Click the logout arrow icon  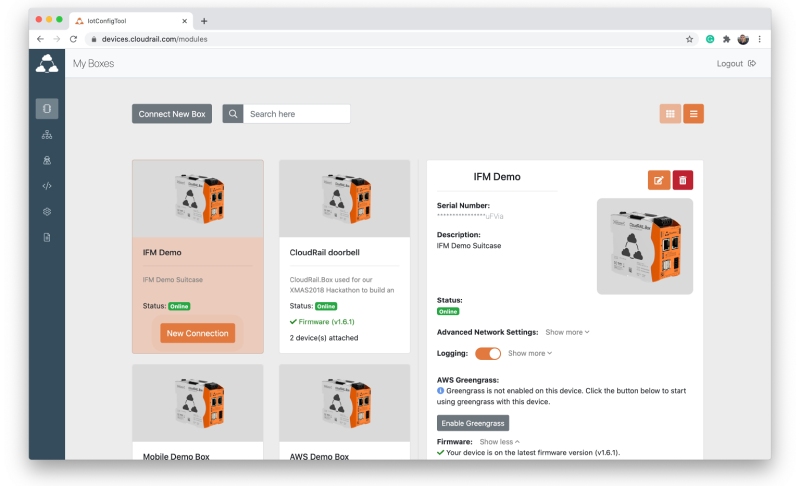pyautogui.click(x=752, y=63)
